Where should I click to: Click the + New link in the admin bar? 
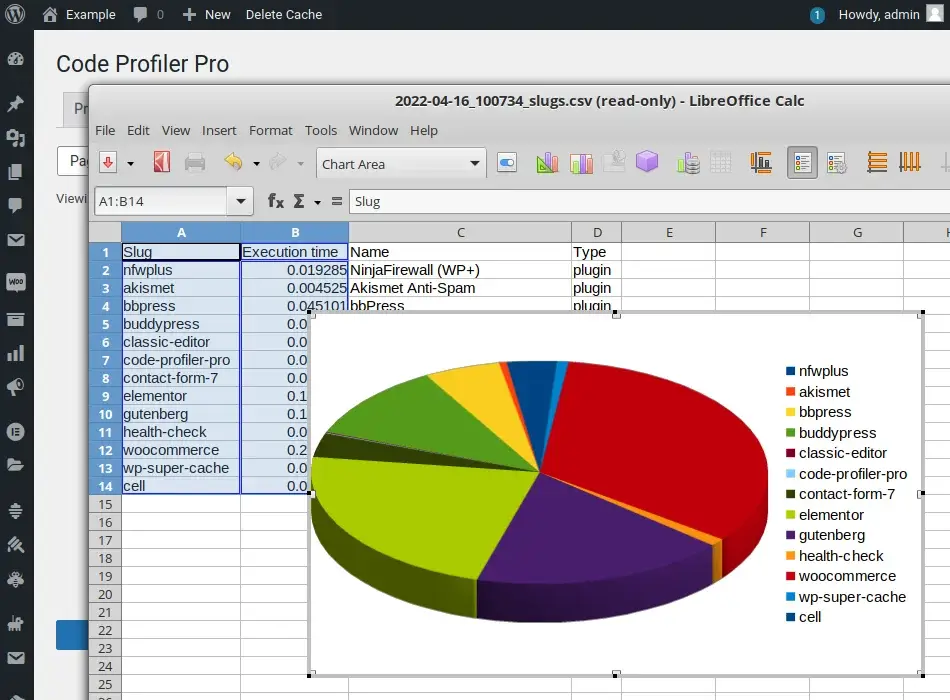click(x=206, y=14)
